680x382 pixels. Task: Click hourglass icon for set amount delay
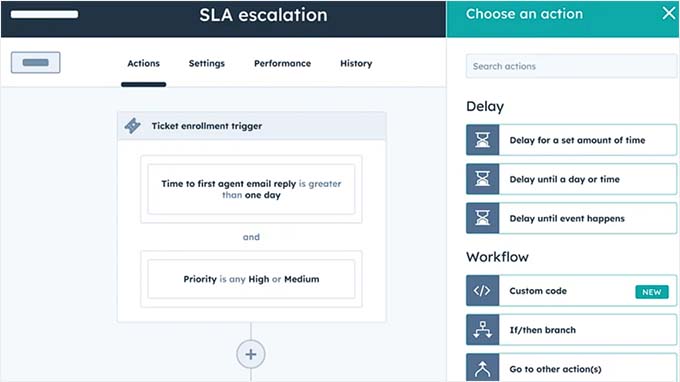pos(483,140)
